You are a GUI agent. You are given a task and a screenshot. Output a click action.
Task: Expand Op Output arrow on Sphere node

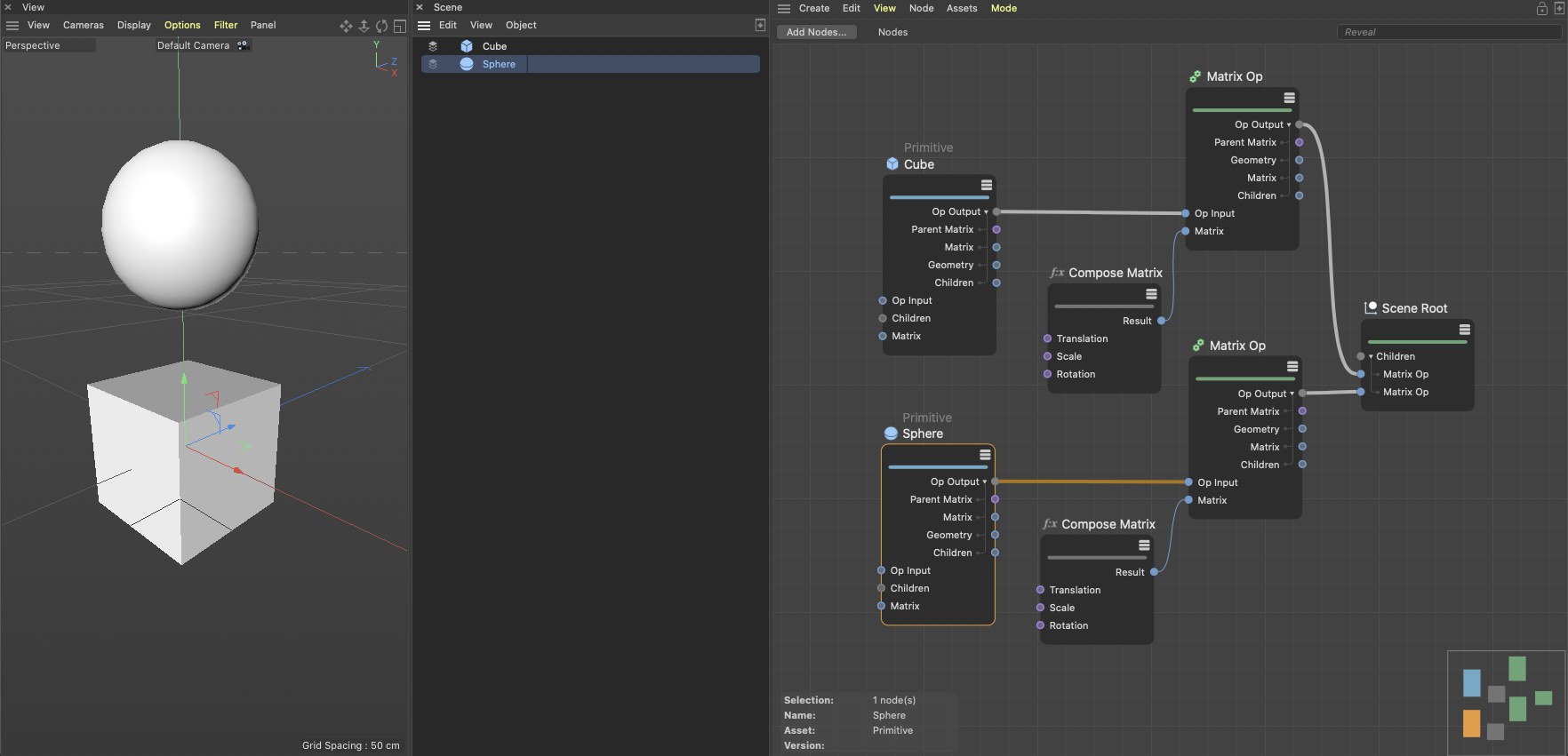pos(984,482)
